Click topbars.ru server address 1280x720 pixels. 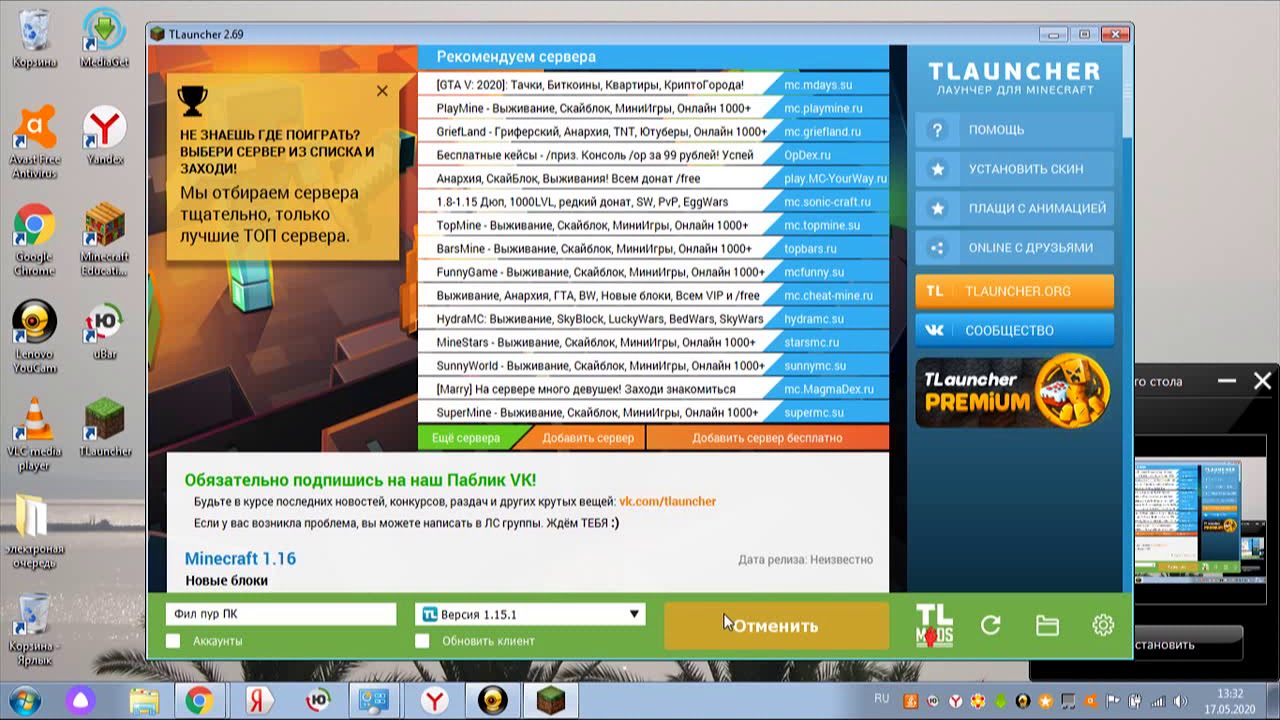tap(810, 249)
